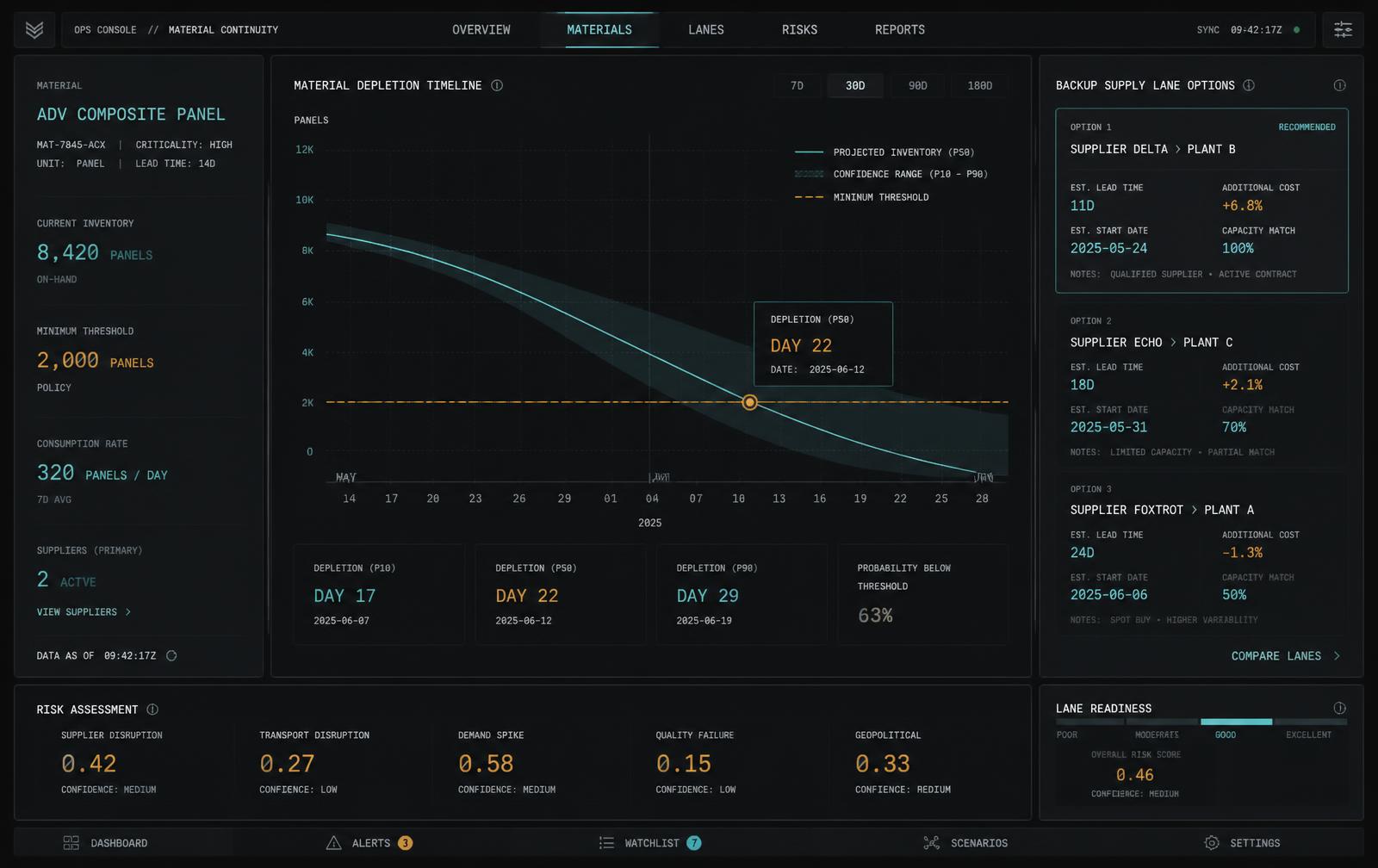
Task: Click the Excellent segment of Lane Readiness bar
Action: [x=1311, y=722]
